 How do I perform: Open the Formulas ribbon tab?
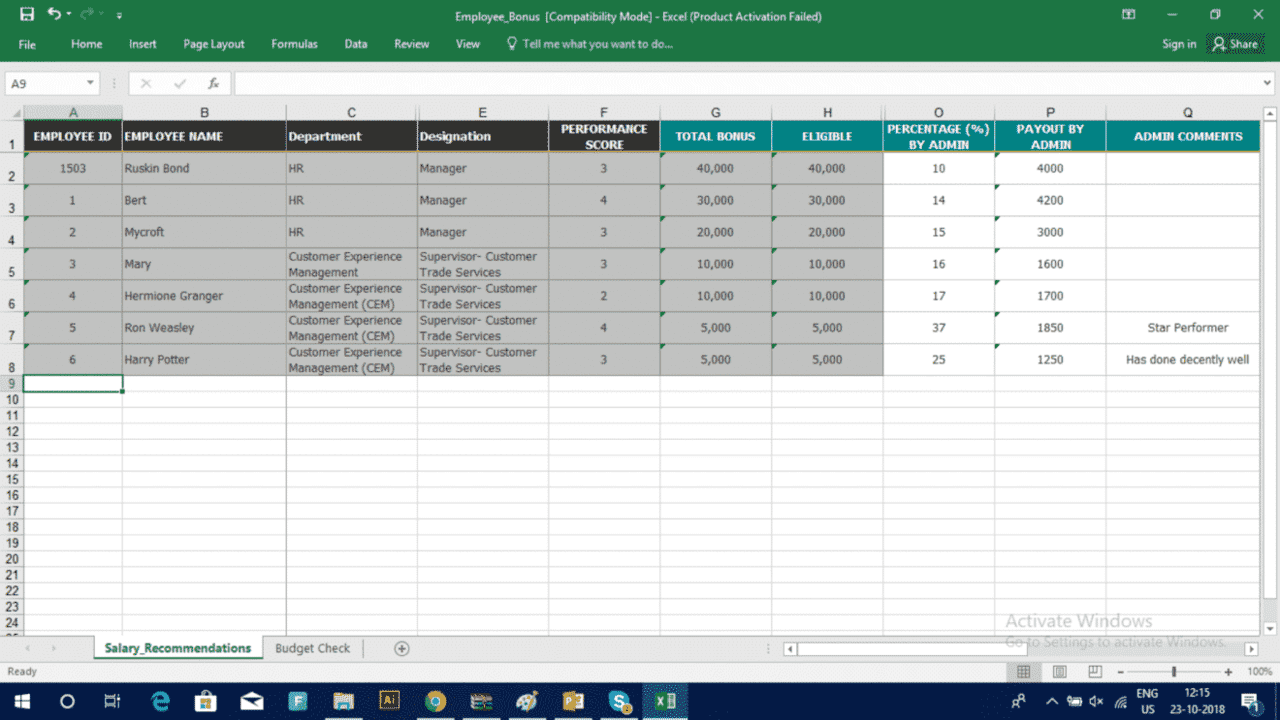click(294, 44)
